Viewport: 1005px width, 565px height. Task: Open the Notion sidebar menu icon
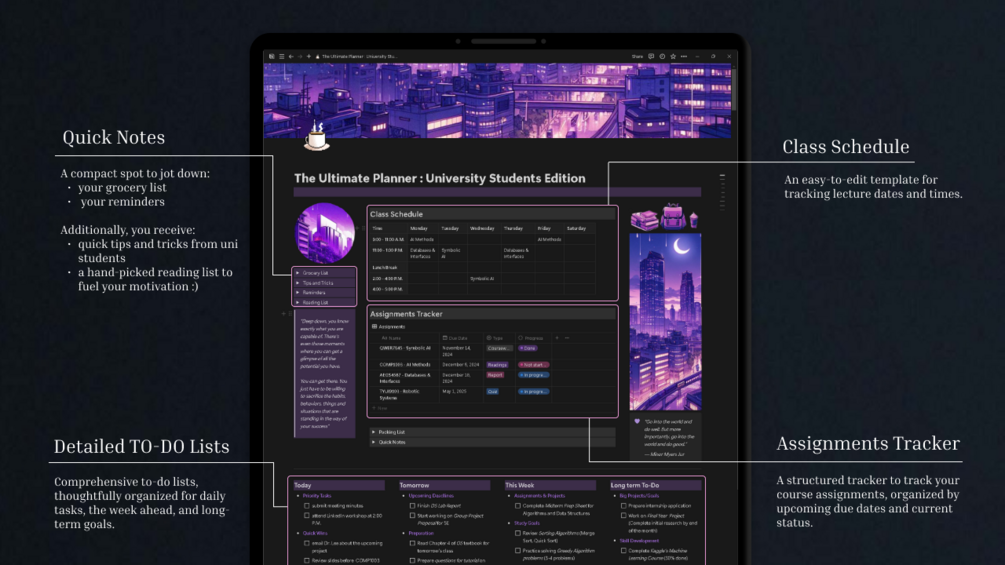coord(281,56)
